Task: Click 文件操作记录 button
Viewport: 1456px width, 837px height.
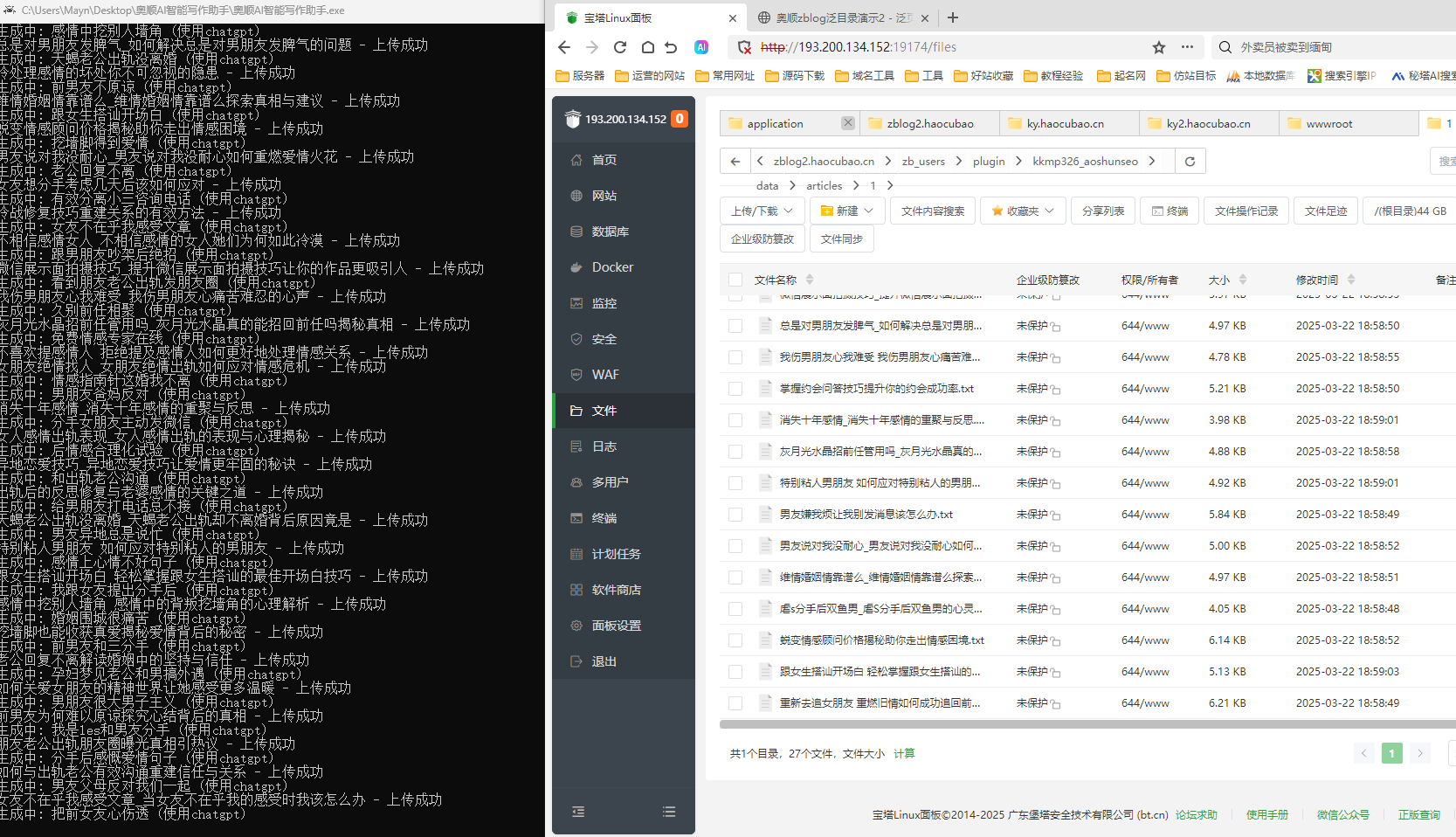Action: [1246, 211]
